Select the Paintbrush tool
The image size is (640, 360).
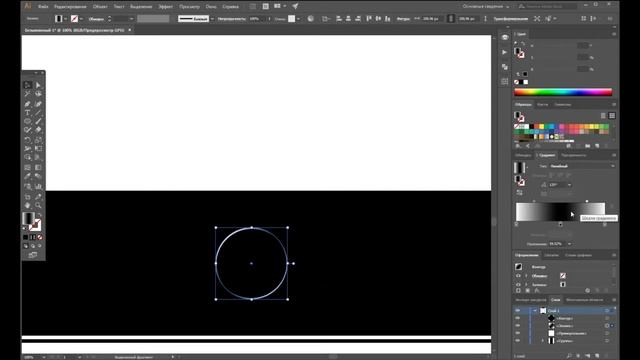click(38, 121)
